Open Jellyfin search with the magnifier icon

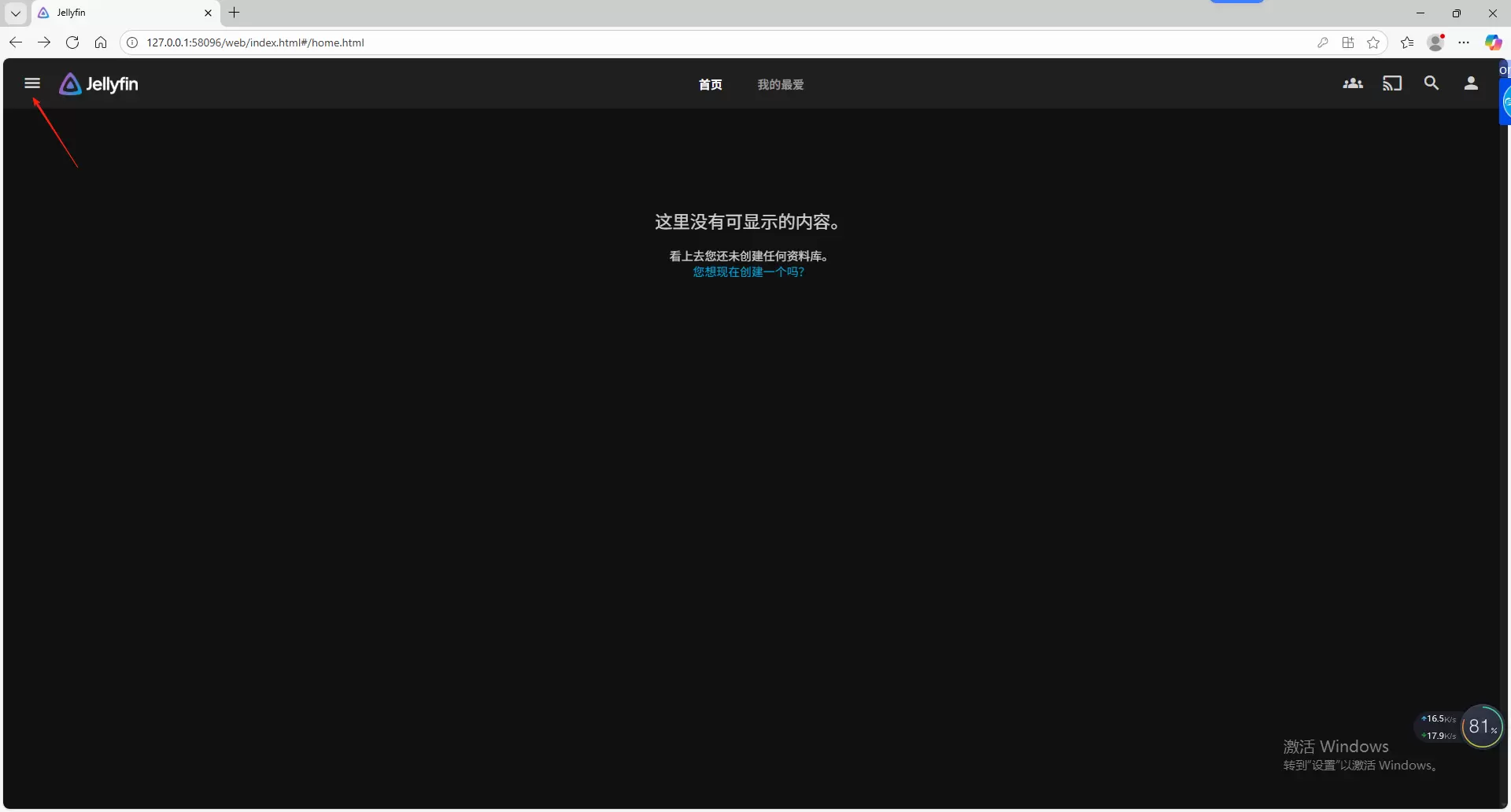[x=1431, y=83]
